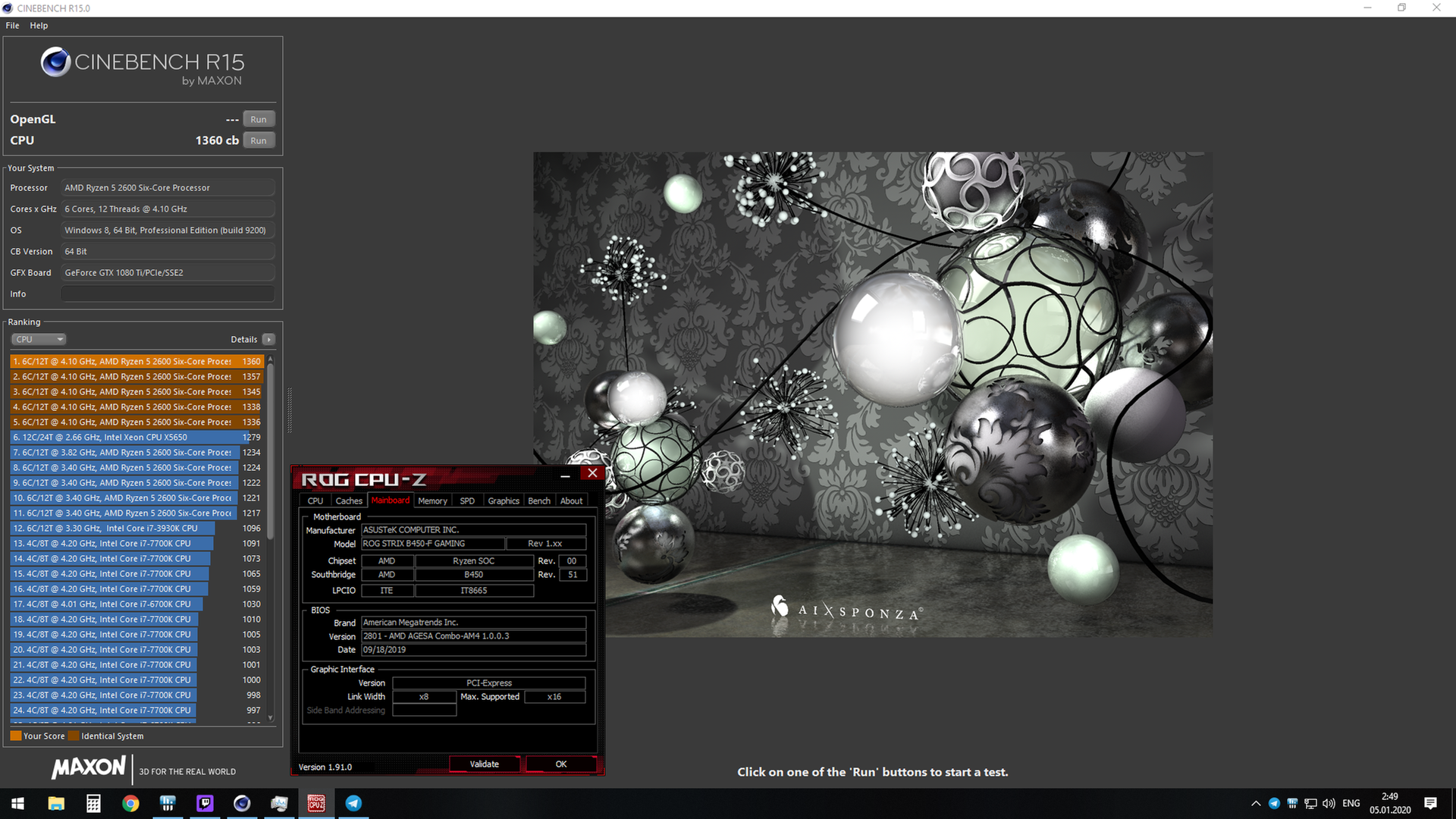Open Telegram from the taskbar
1456x819 pixels.
(x=353, y=803)
